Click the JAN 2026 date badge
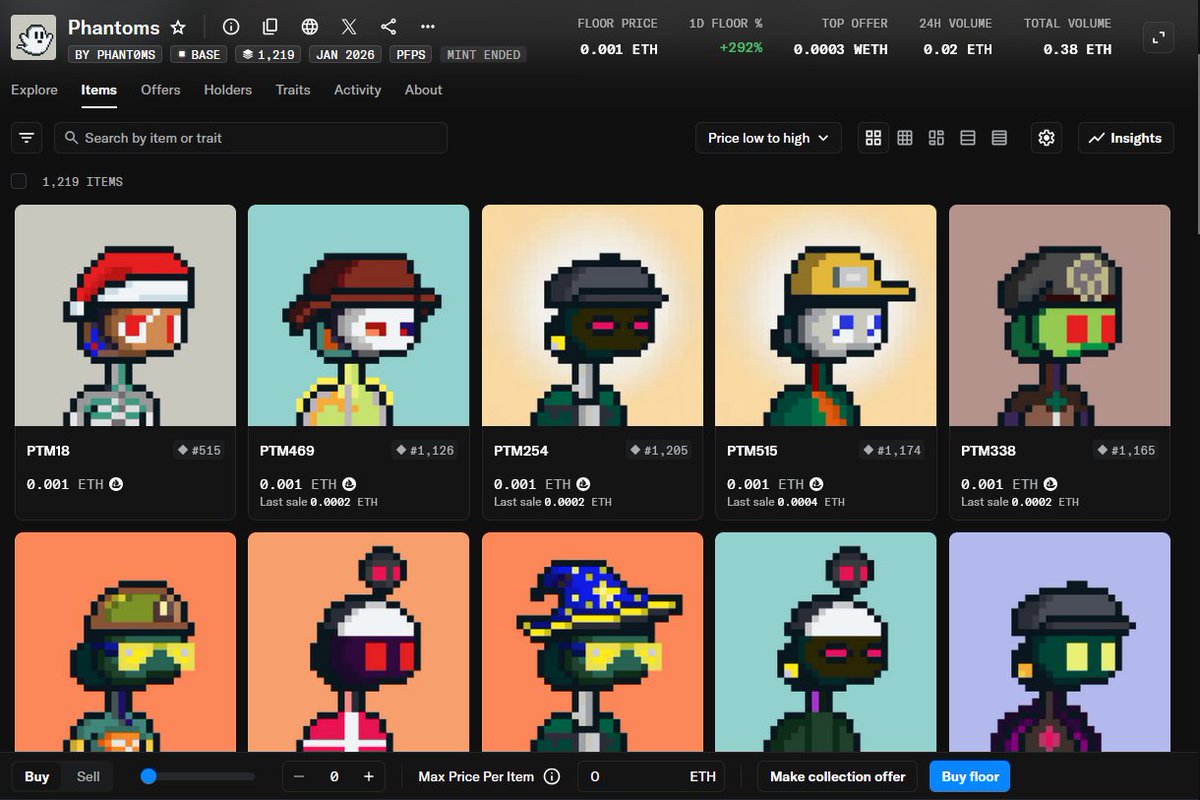 click(345, 54)
